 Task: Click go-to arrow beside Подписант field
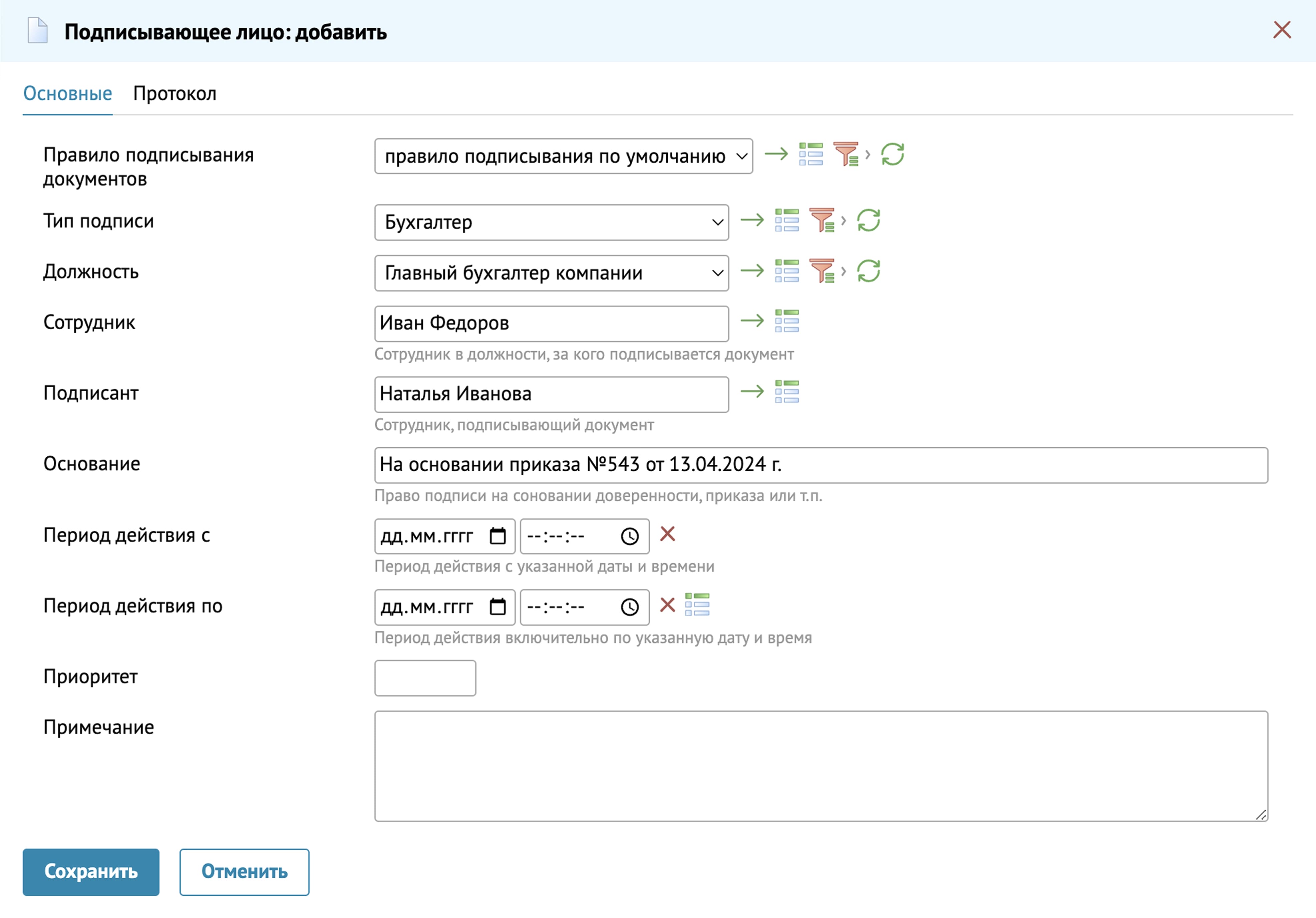tap(752, 392)
